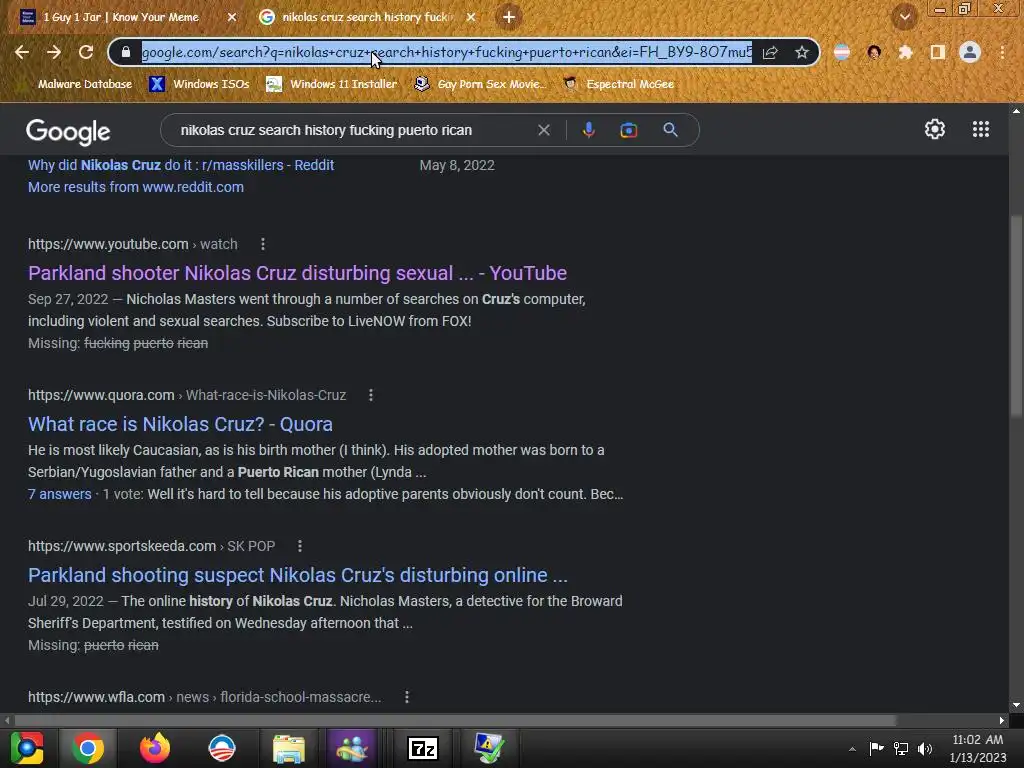The height and width of the screenshot is (768, 1024).
Task: Click the clock showing 11:02 AM
Action: (978, 739)
